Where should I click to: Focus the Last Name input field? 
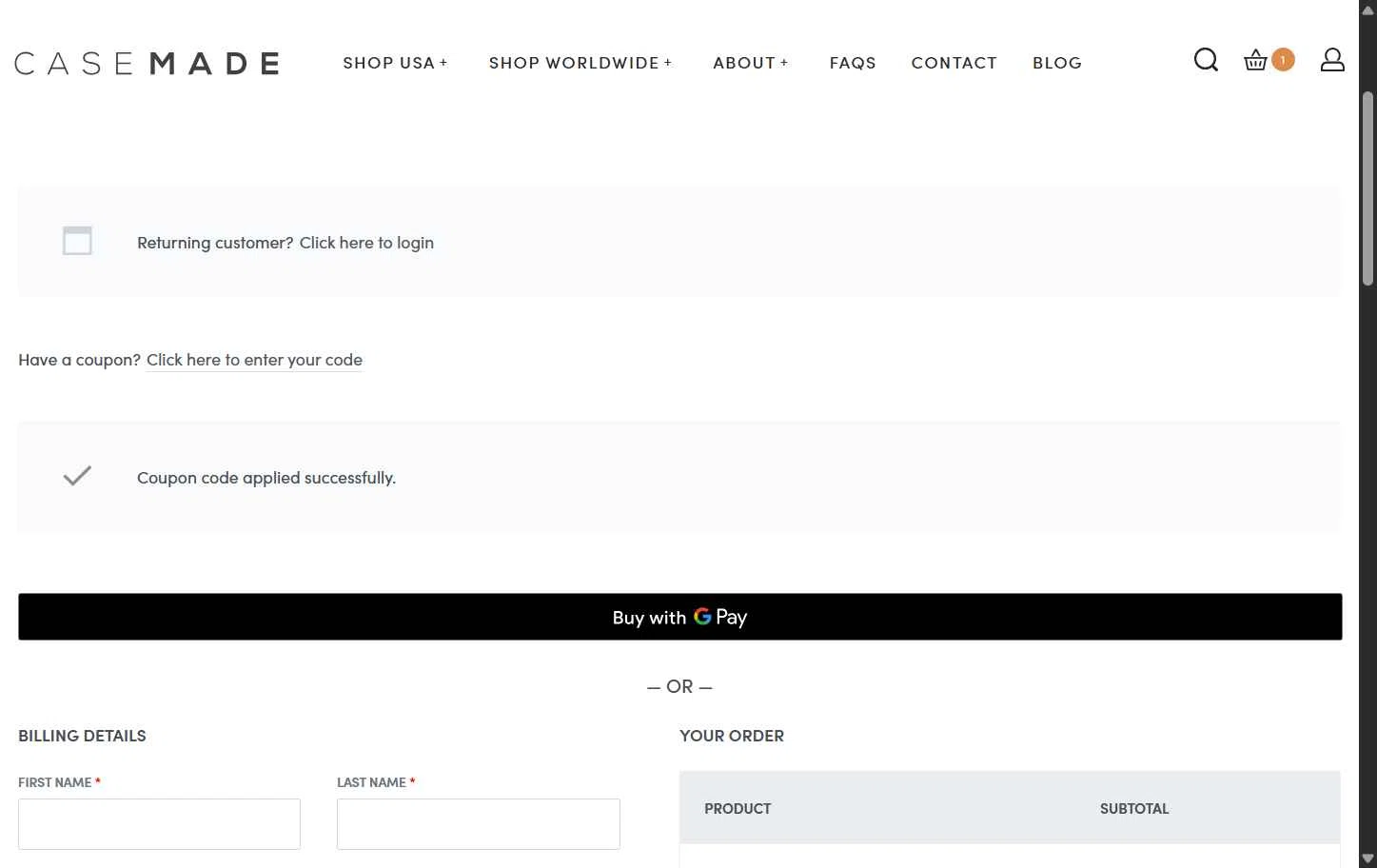coord(478,824)
